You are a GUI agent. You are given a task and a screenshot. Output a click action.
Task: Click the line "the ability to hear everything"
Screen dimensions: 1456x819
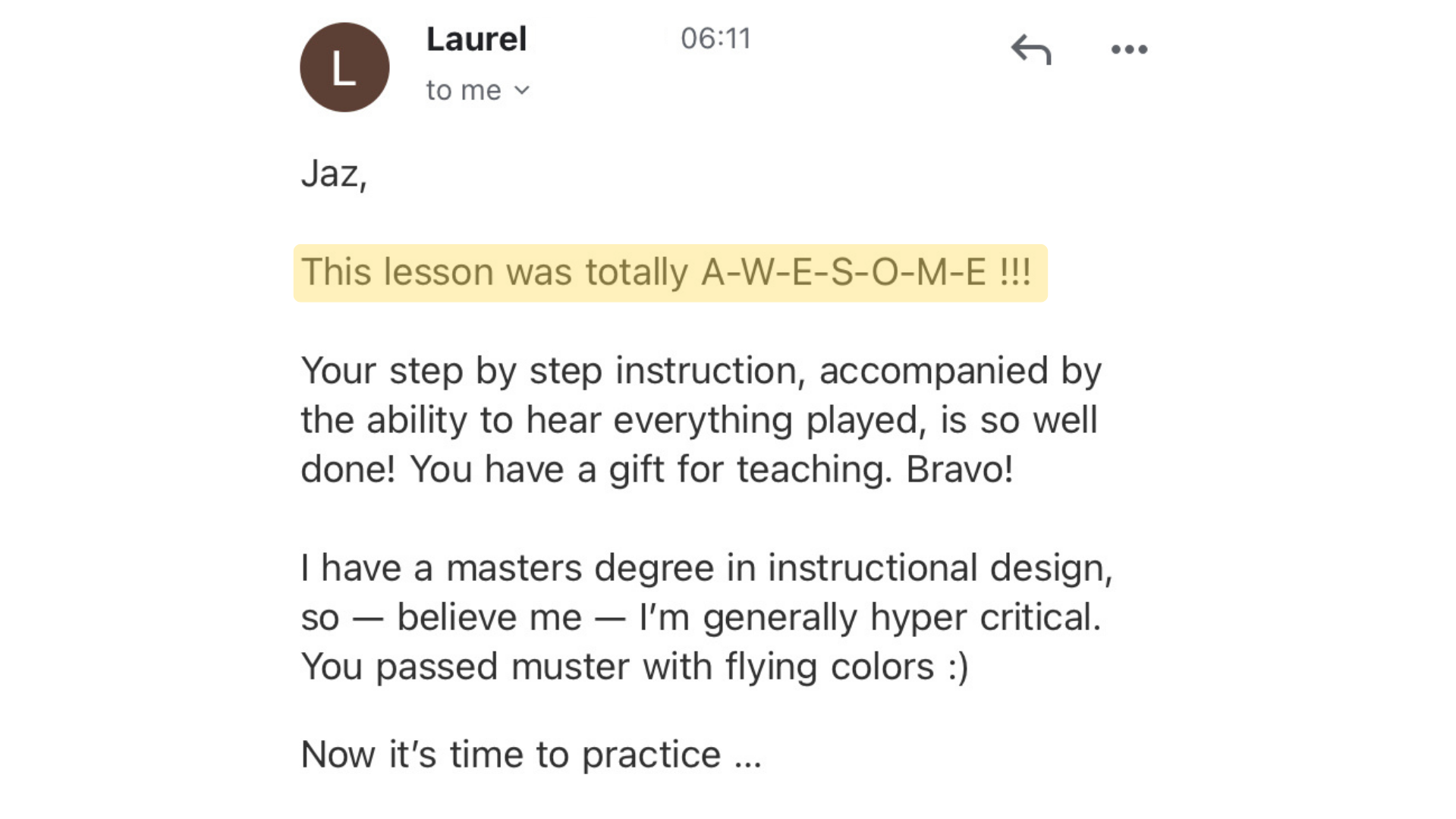click(699, 420)
